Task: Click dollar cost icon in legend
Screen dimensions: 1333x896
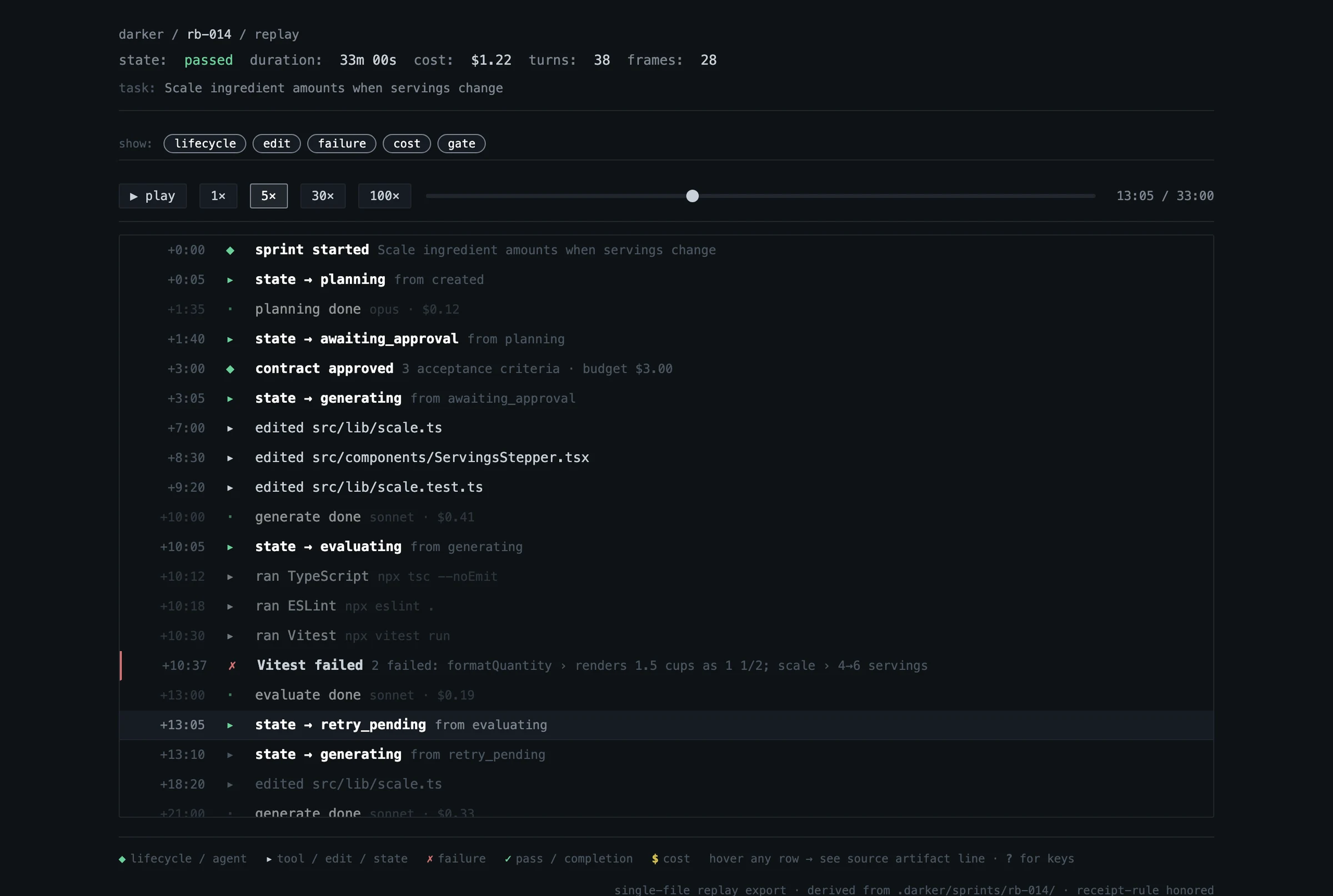Action: [x=655, y=859]
